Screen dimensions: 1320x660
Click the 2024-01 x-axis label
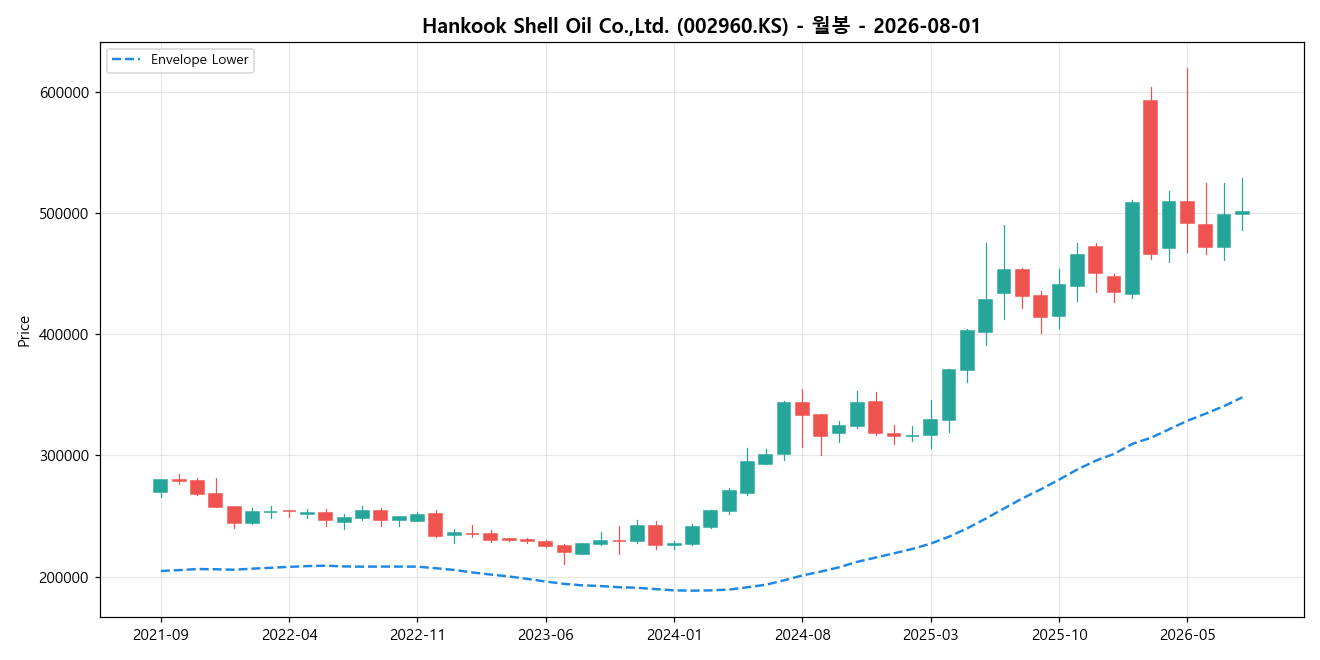click(674, 634)
